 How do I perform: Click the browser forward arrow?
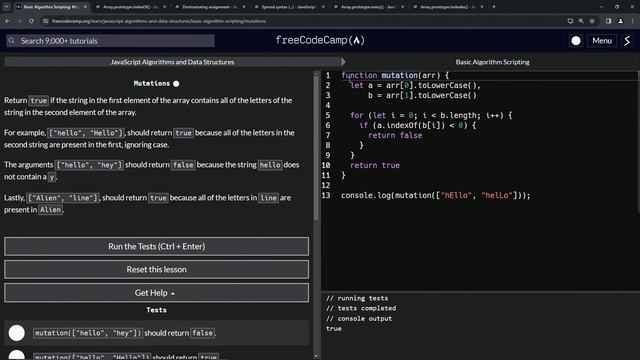click(x=19, y=21)
